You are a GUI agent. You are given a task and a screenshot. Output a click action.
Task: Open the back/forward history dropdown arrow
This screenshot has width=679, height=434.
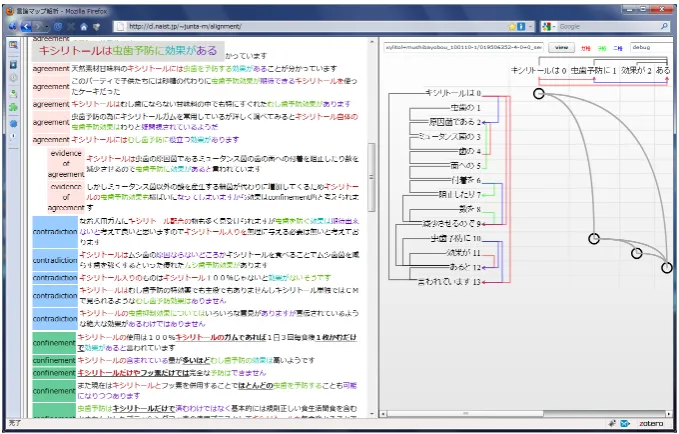pyautogui.click(x=46, y=27)
